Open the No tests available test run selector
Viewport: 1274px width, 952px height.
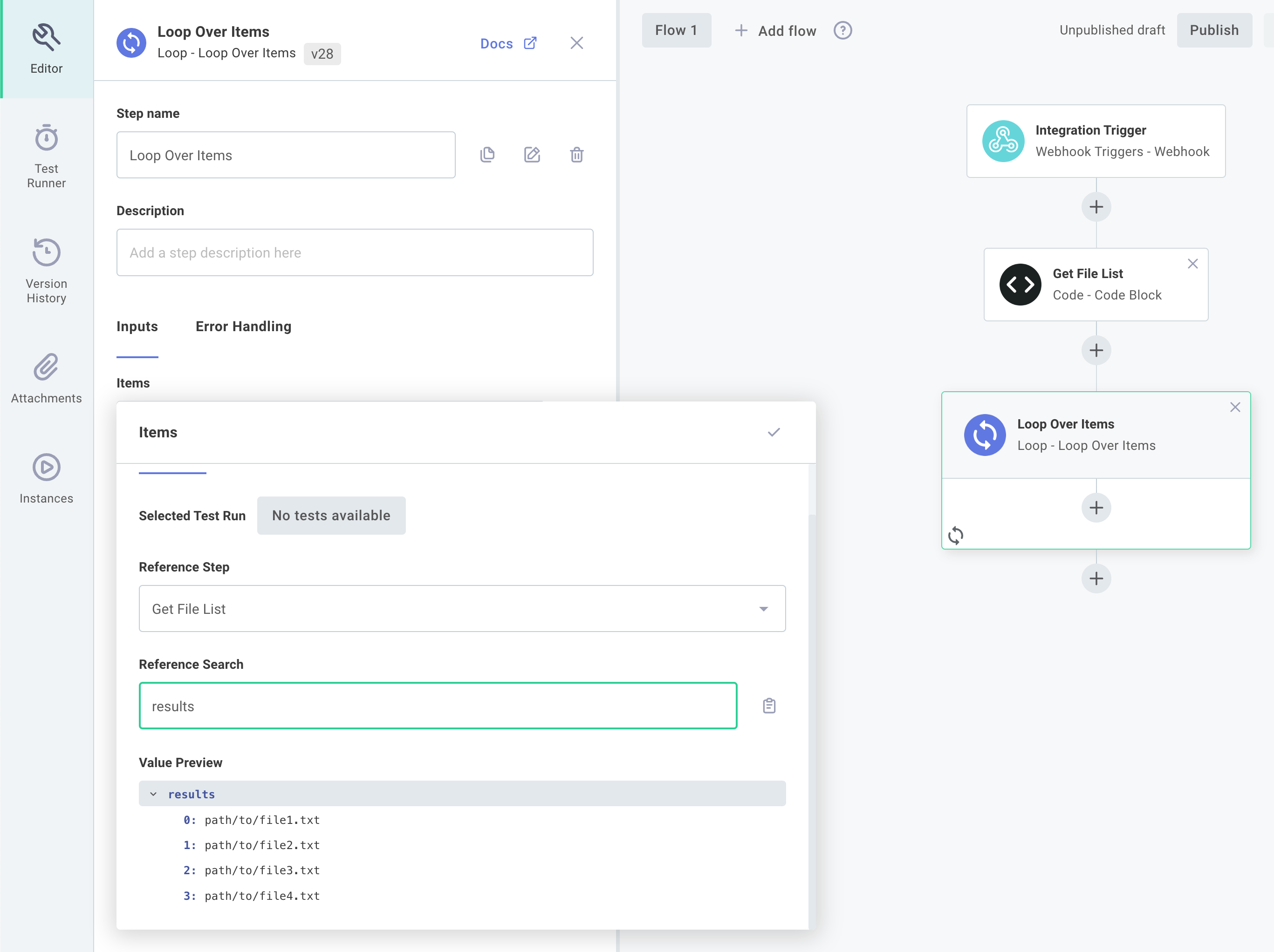pos(331,515)
